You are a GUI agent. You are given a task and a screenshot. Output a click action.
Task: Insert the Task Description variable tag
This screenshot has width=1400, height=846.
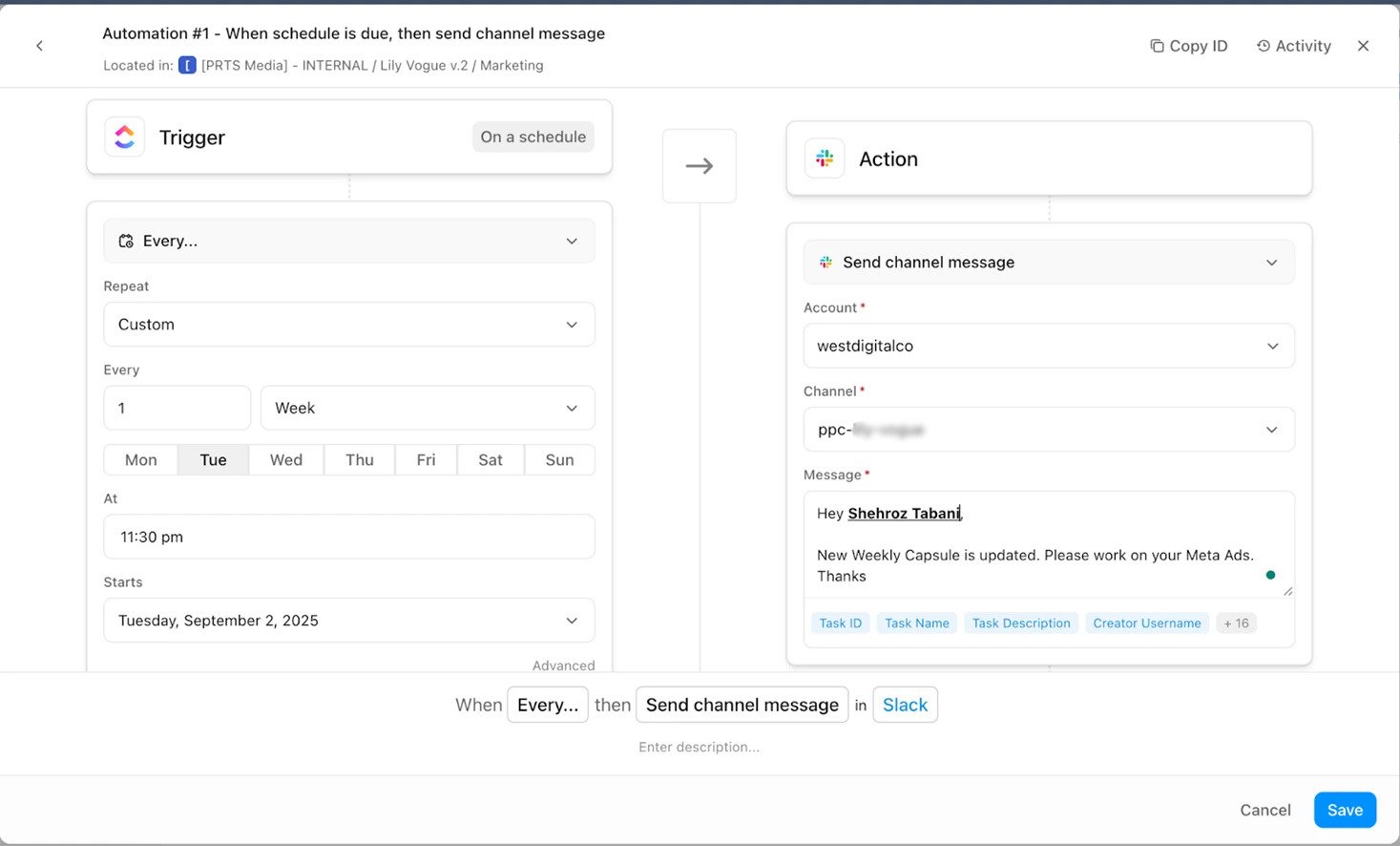(x=1021, y=624)
